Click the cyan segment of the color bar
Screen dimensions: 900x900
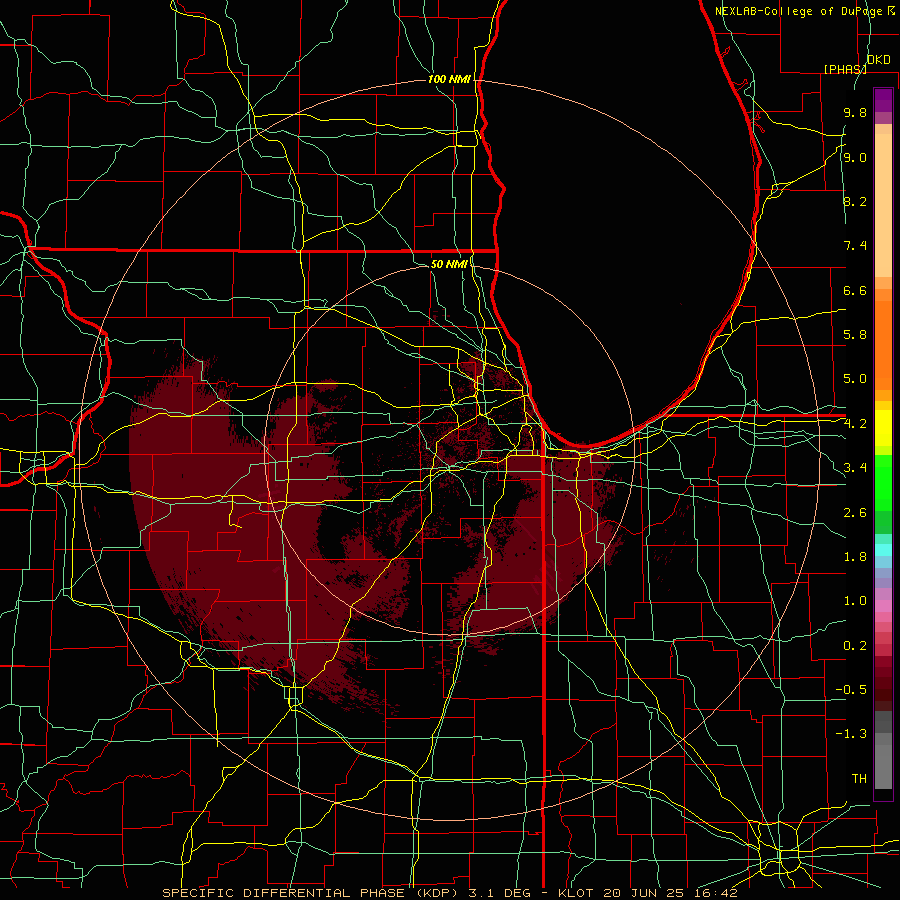pos(883,549)
